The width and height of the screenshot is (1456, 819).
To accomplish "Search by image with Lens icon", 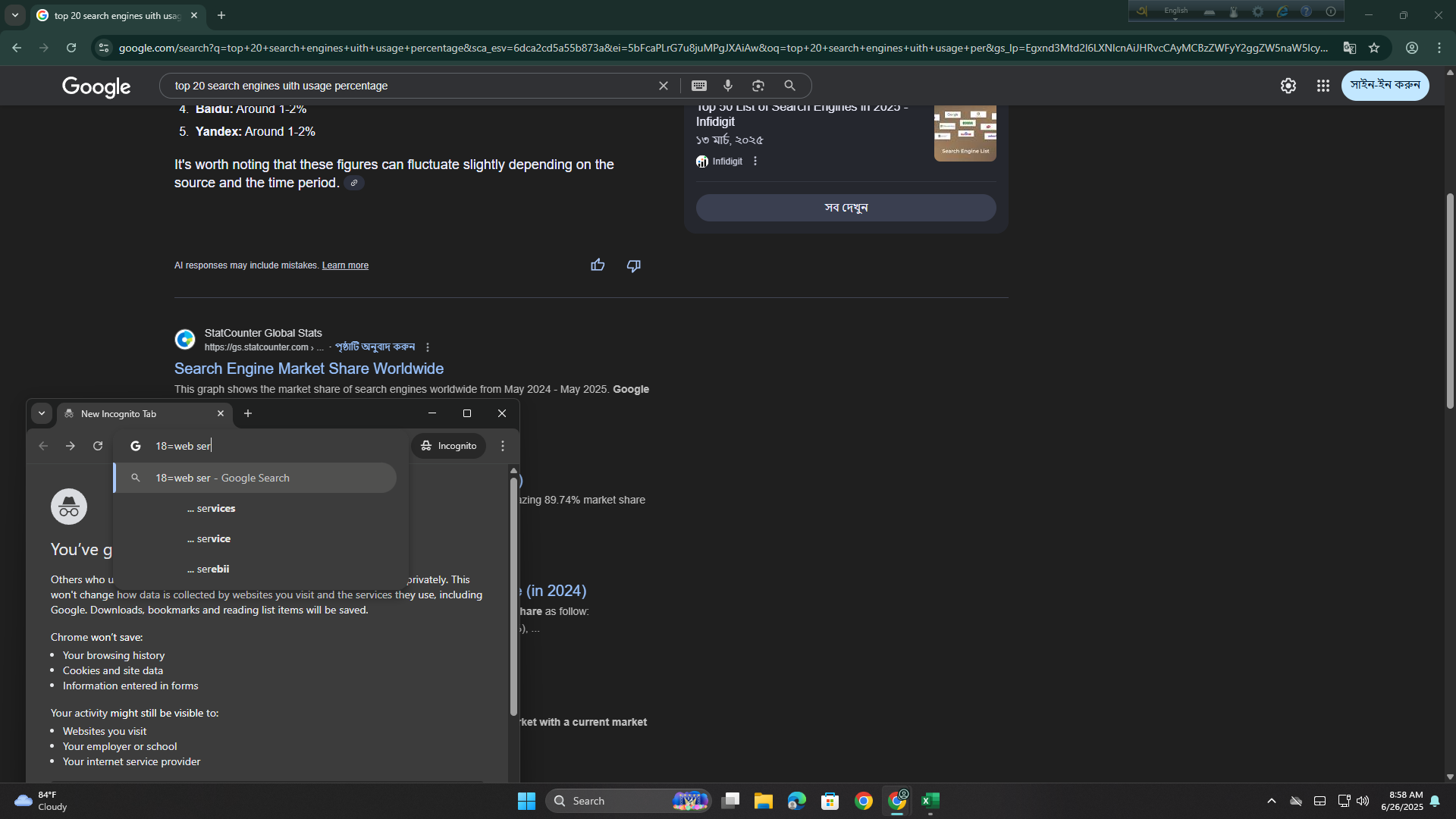I will click(x=758, y=86).
